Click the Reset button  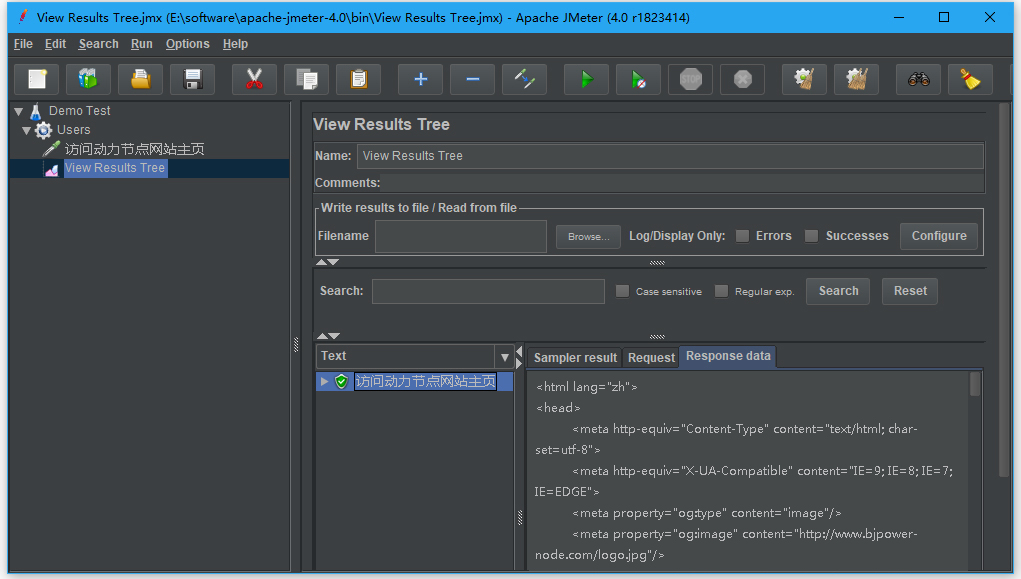(x=910, y=291)
